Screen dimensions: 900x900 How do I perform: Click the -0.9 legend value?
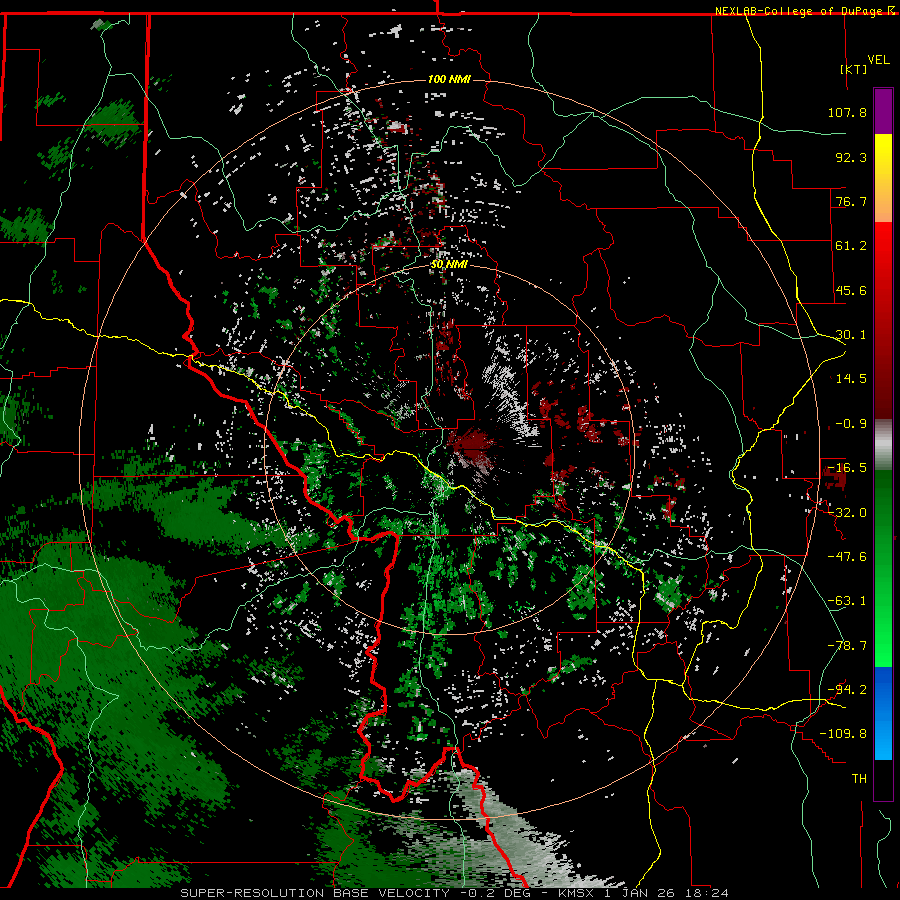851,424
